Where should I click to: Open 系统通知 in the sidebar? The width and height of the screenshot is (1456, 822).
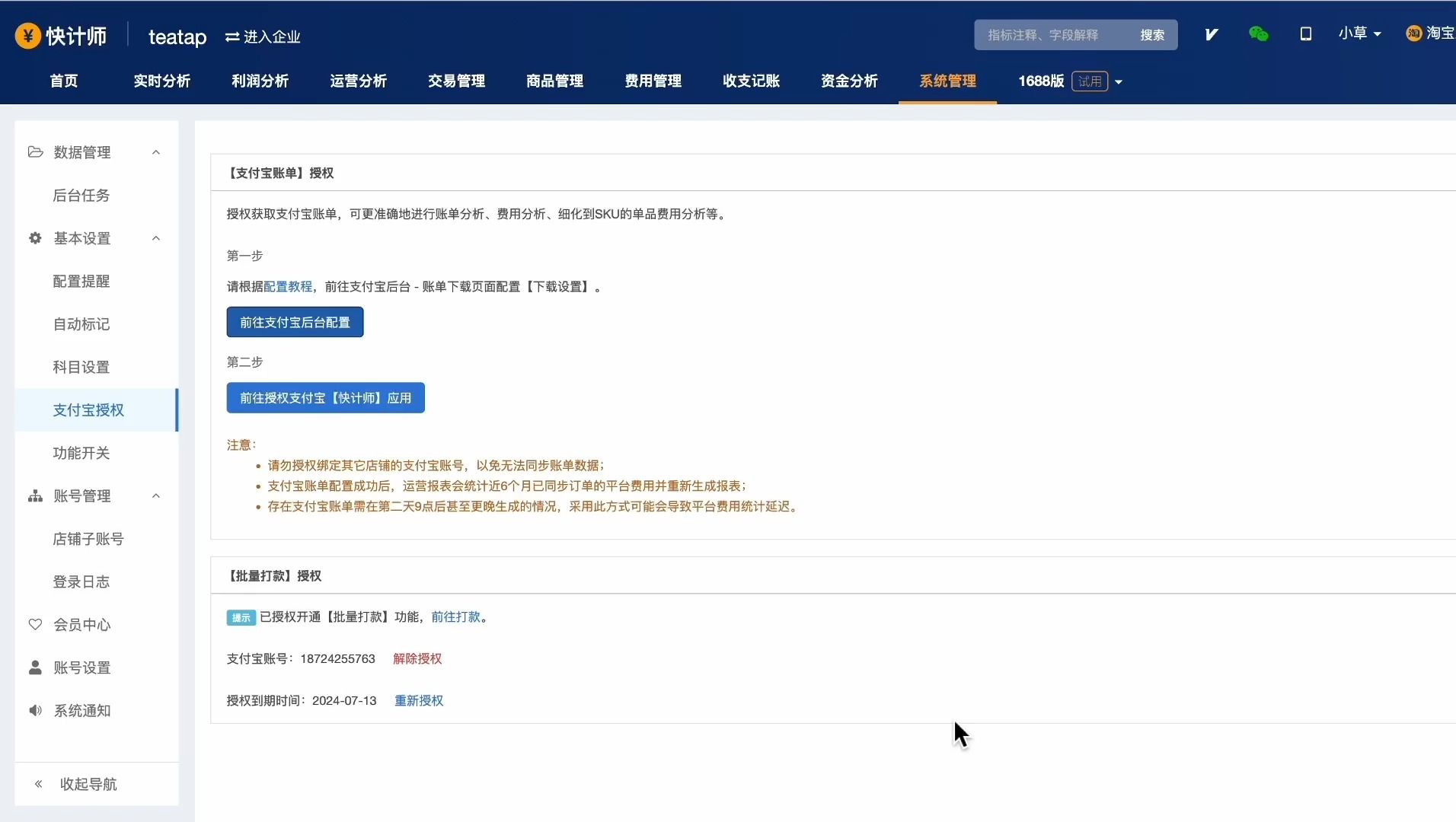pos(82,711)
